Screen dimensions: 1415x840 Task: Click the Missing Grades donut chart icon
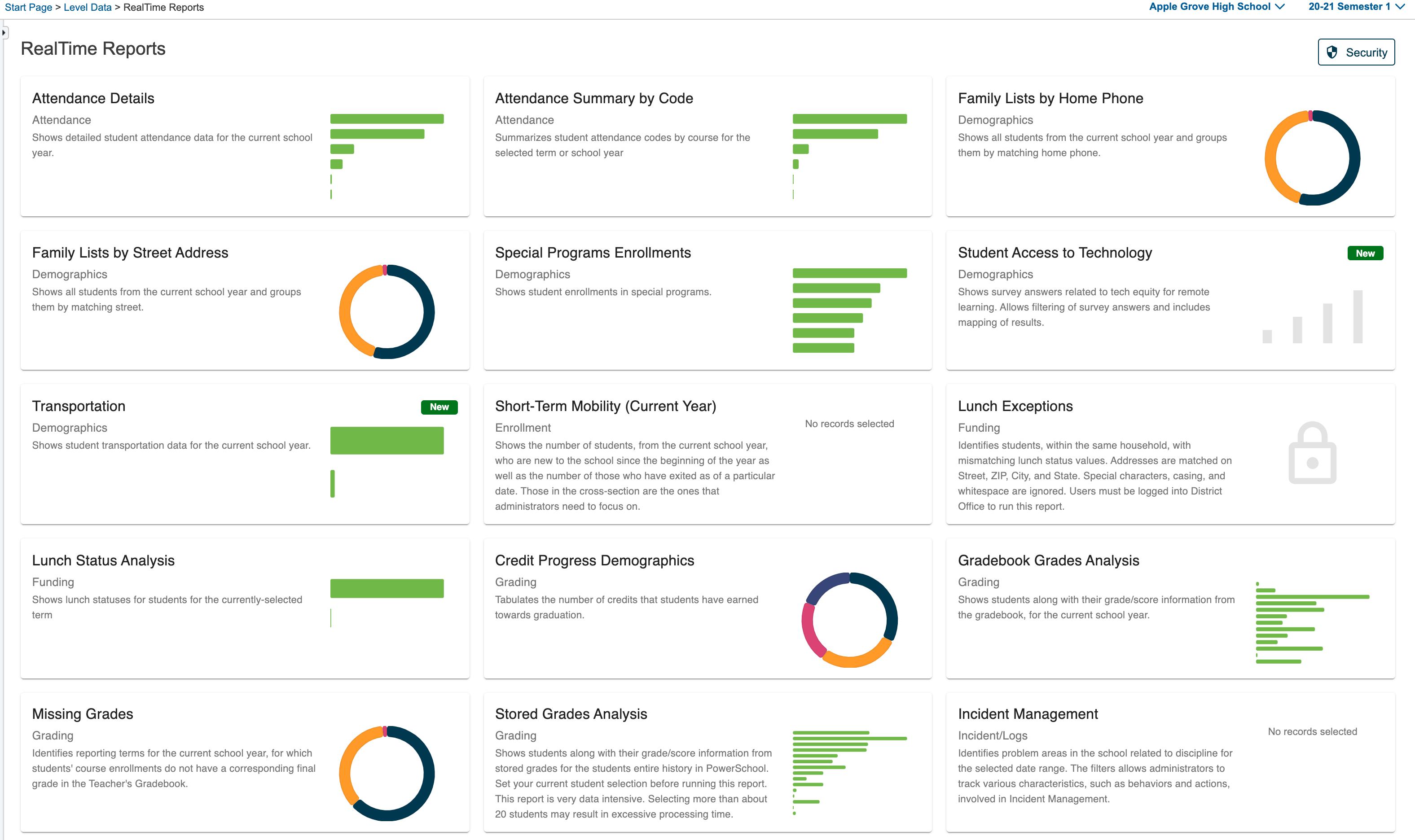tap(387, 773)
